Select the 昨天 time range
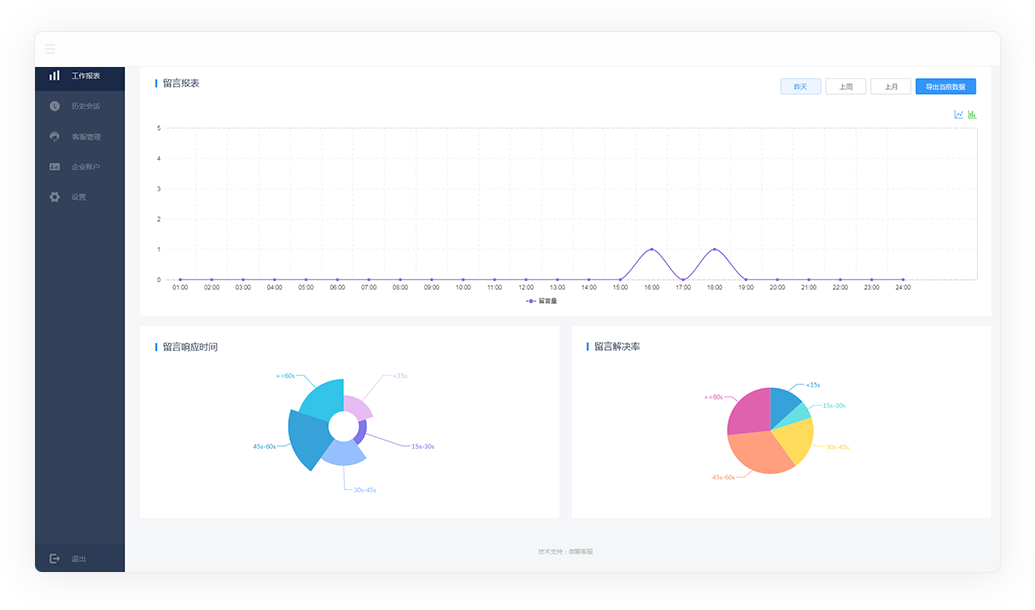This screenshot has width=1035, height=610. click(801, 86)
